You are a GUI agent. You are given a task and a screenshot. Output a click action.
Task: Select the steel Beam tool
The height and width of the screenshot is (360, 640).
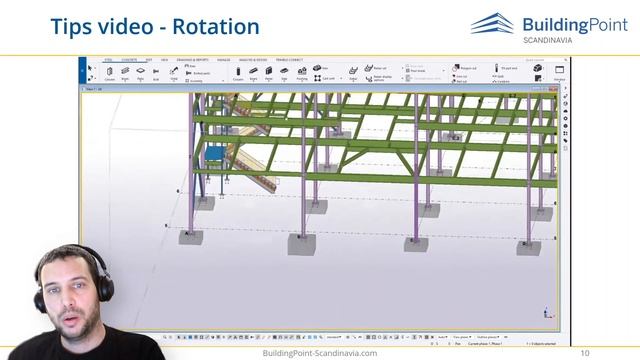click(x=125, y=73)
